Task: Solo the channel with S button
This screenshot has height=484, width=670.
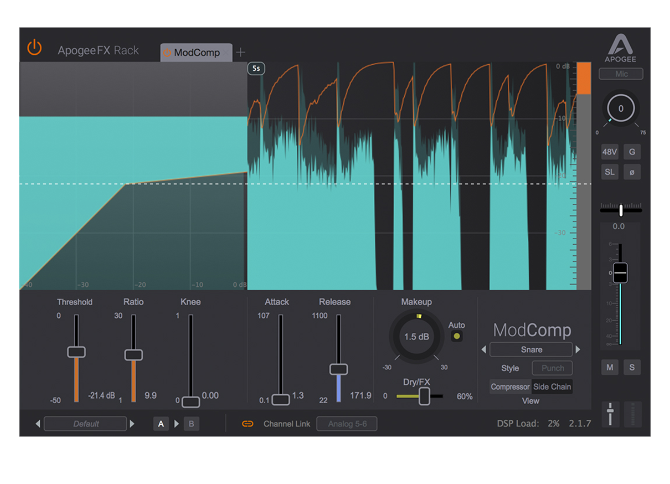Action: click(x=632, y=367)
